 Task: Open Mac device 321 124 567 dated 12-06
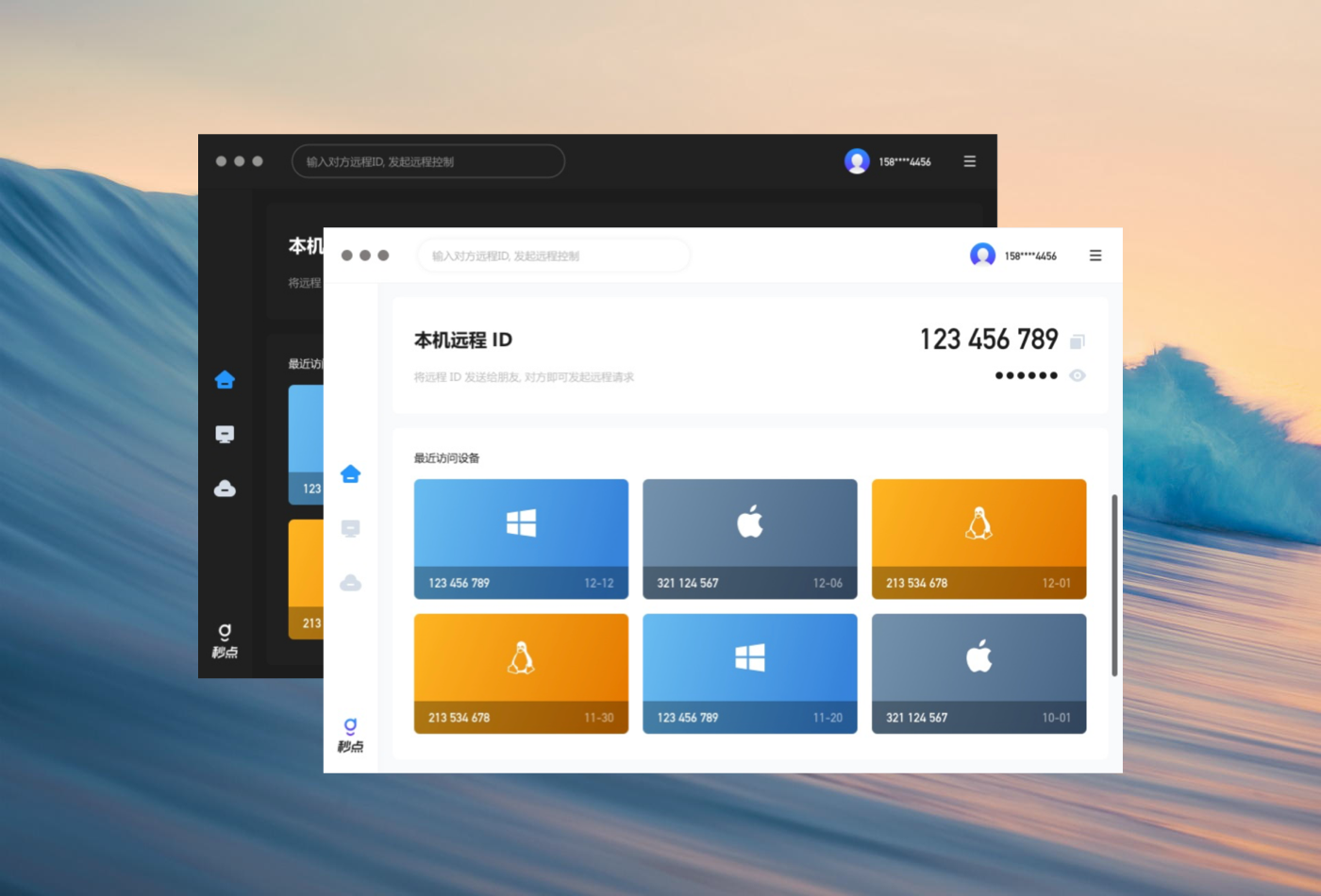click(x=750, y=539)
